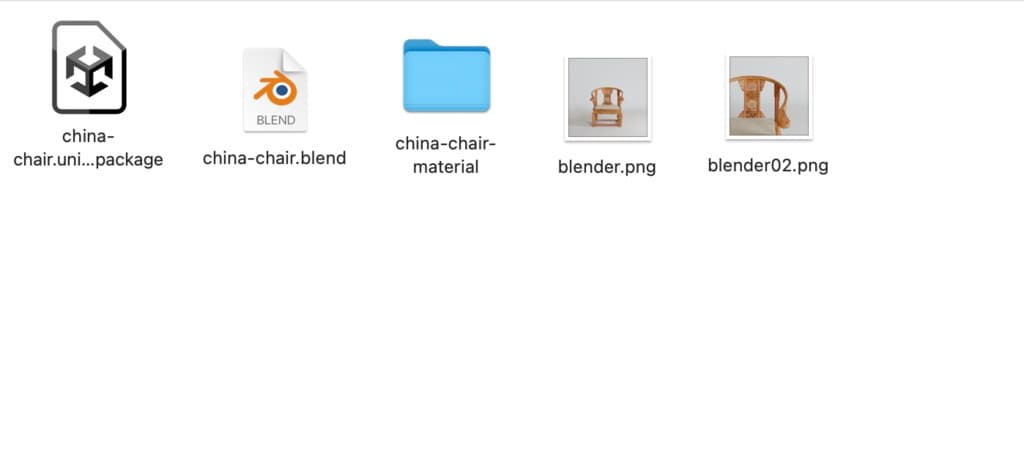
Task: Click the chair.uni...package filename text
Action: tap(88, 159)
